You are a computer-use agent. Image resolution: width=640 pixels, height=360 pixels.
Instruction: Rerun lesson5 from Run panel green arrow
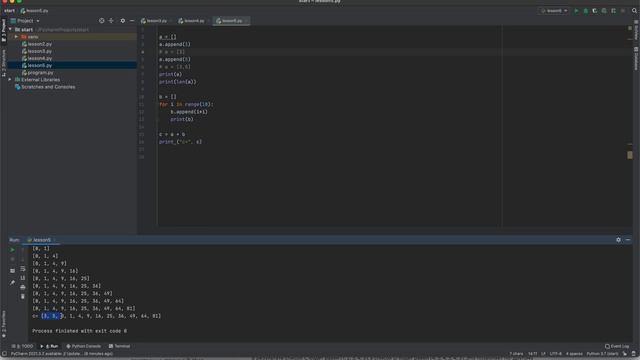[x=12, y=250]
